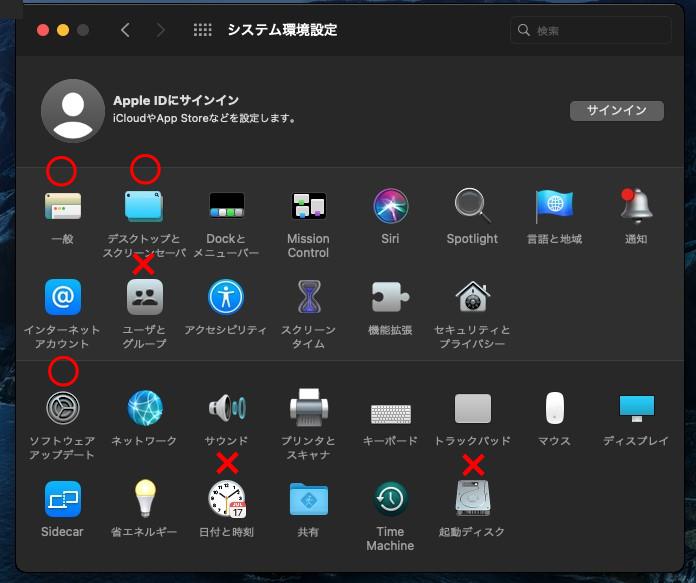Open the Siri preference pane
The width and height of the screenshot is (696, 583).
tap(390, 206)
